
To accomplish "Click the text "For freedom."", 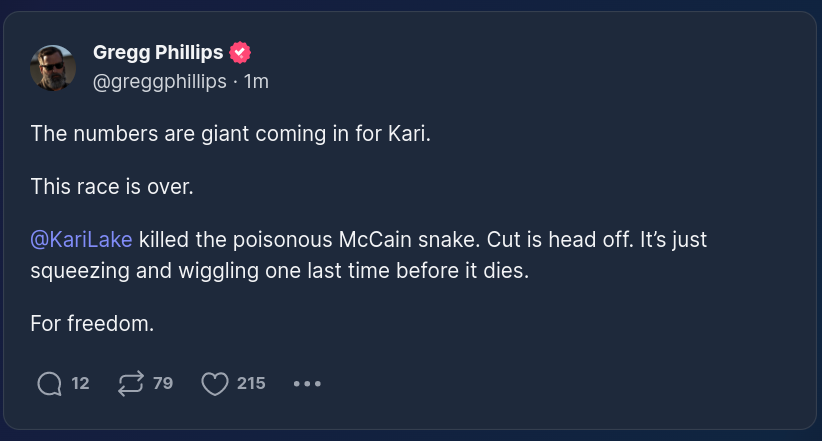I will pos(92,324).
